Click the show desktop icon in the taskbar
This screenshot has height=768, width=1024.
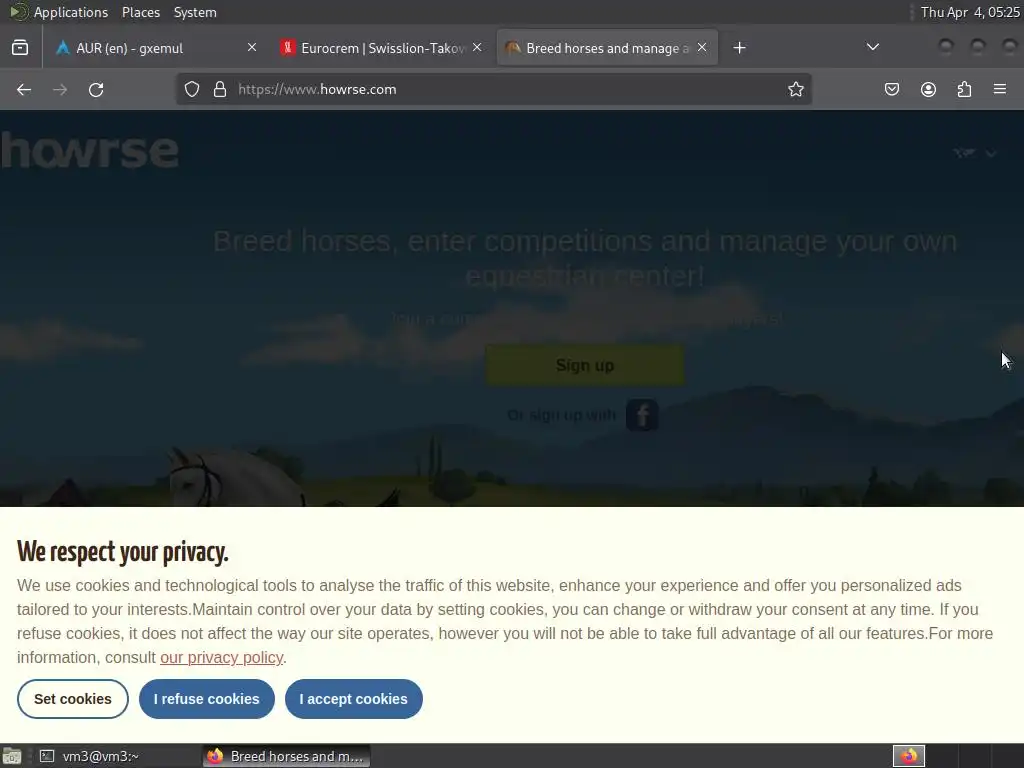click(12, 756)
